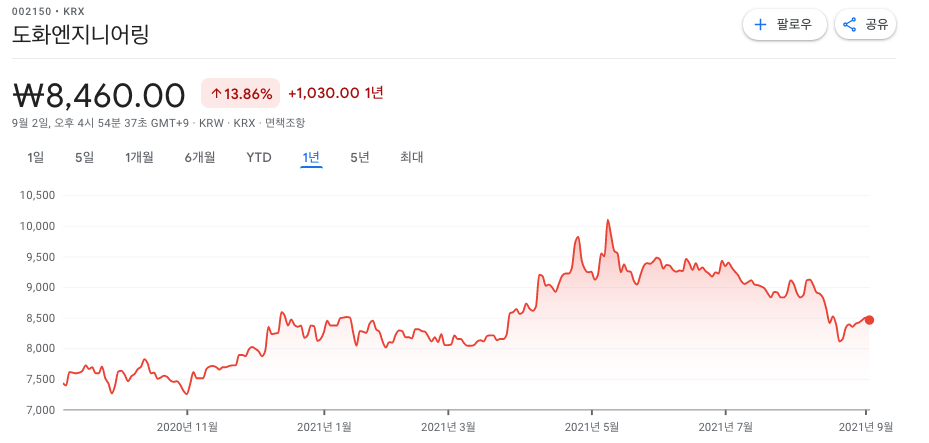Click the 도화엔지니어링 company title
Viewport: 929px width, 443px height.
80,34
